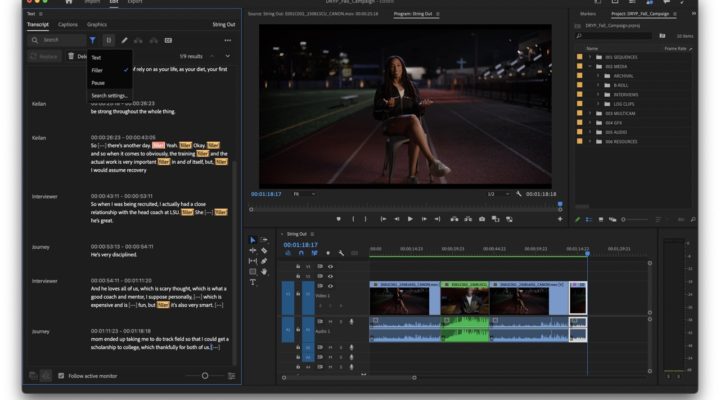
Task: Click the captions CC icon in Transcript toolbar
Action: (x=169, y=40)
